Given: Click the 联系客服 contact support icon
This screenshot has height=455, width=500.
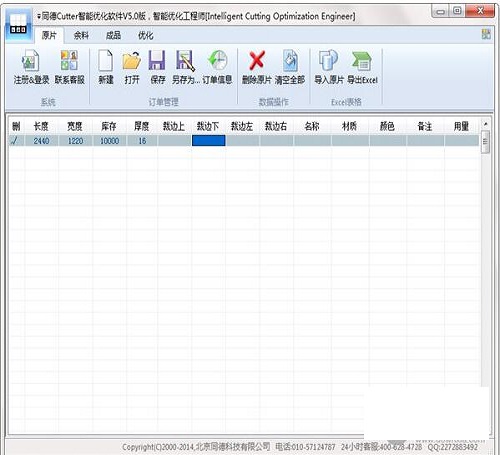Looking at the screenshot, I should (69, 67).
